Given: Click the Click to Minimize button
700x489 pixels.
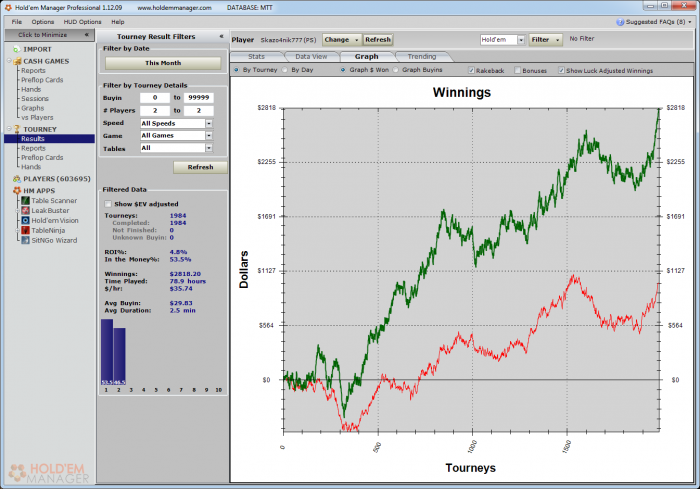Looking at the screenshot, I should click(50, 34).
